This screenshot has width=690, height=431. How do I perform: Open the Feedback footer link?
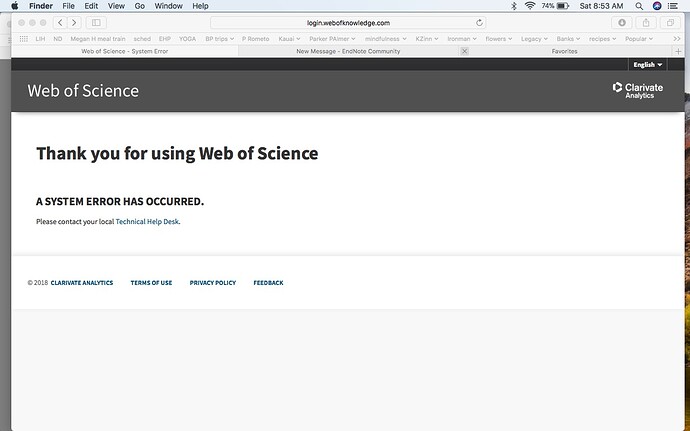click(268, 283)
